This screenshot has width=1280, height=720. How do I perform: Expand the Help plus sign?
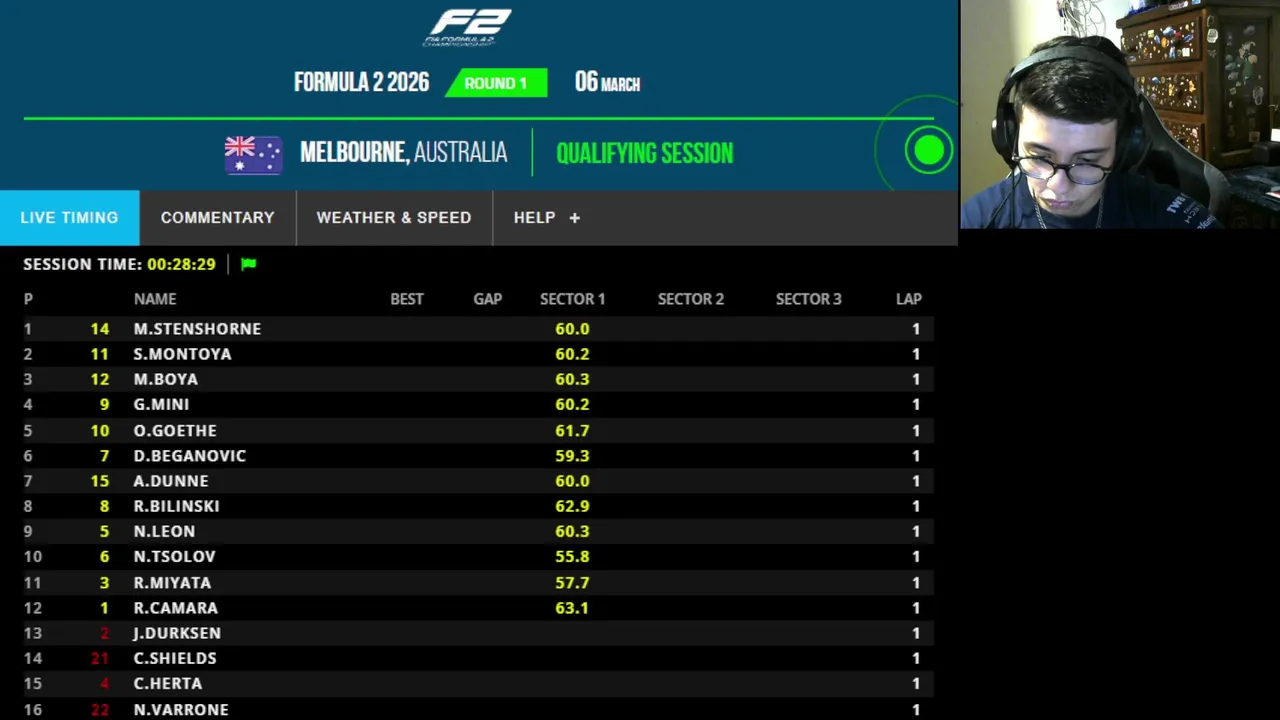574,218
